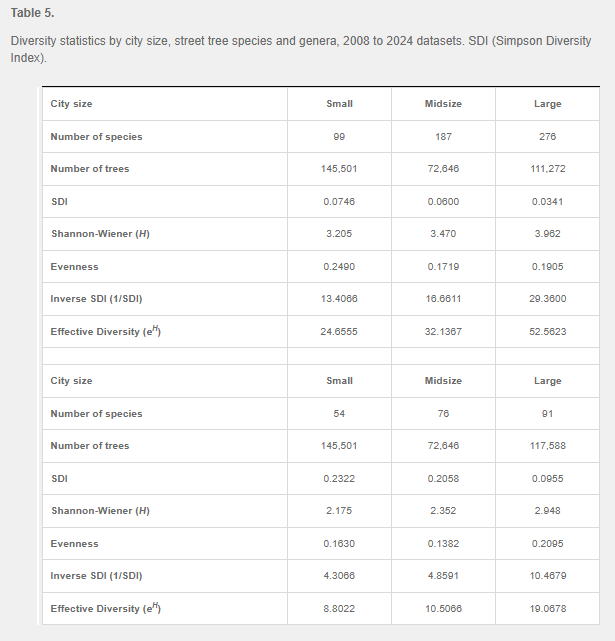Select the Shannon-Wiener value 3.962
615x641 pixels.
coord(547,234)
